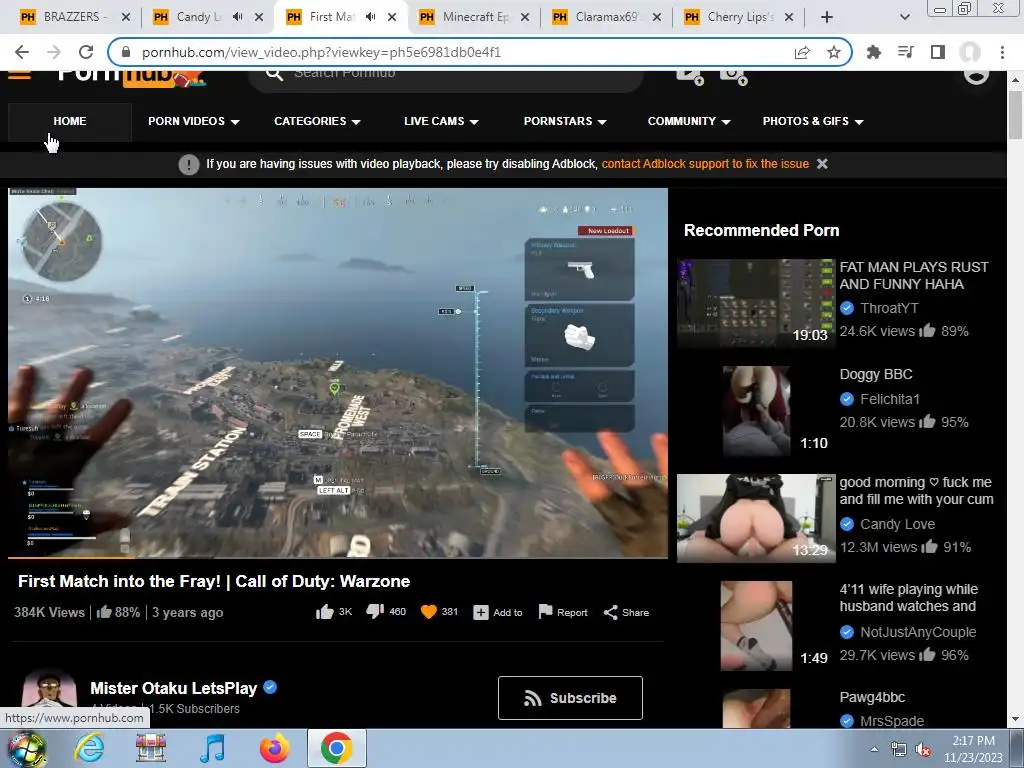Click the taskbar clock showing 2:17 PM

pos(973,749)
